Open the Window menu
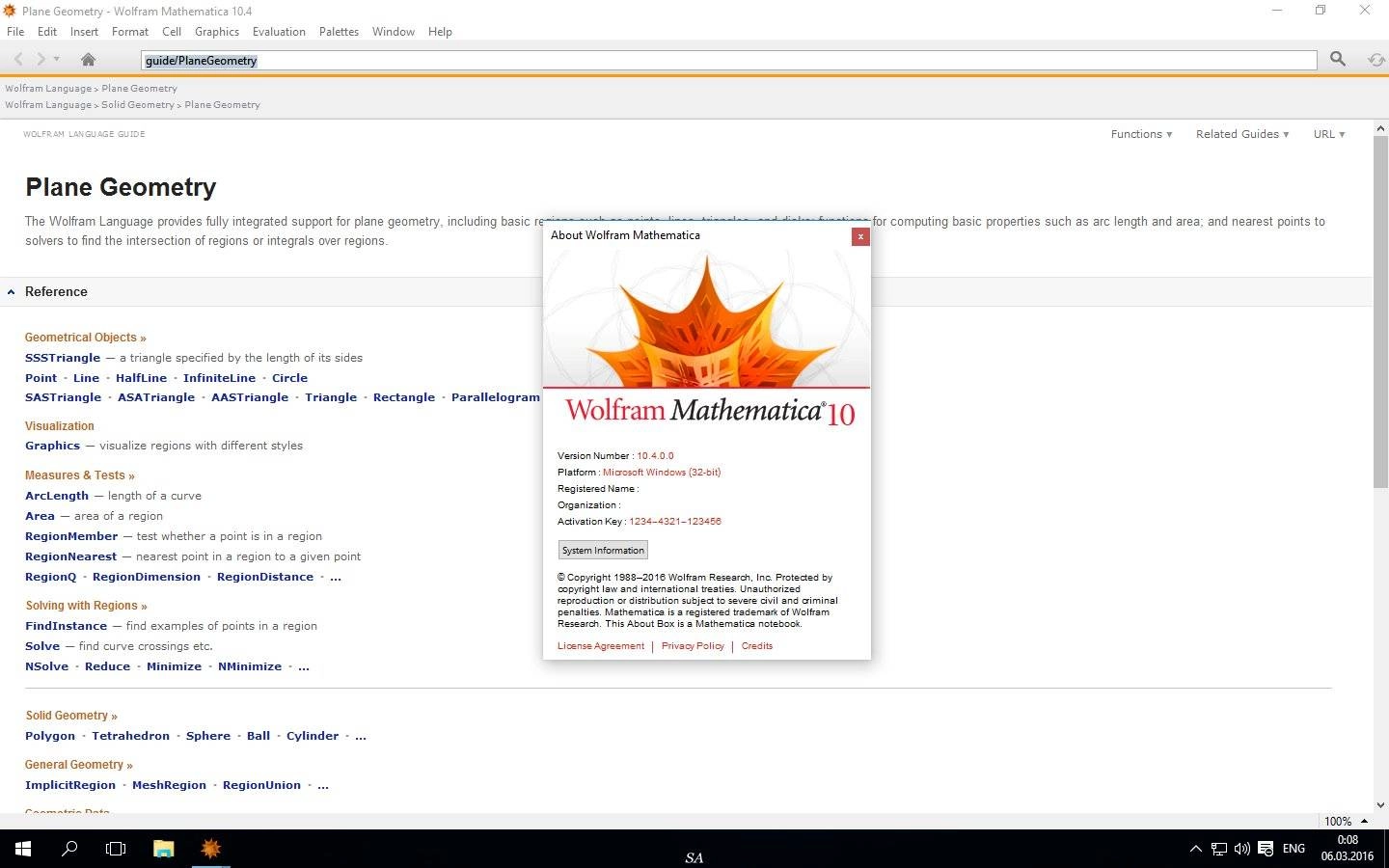 coord(394,32)
